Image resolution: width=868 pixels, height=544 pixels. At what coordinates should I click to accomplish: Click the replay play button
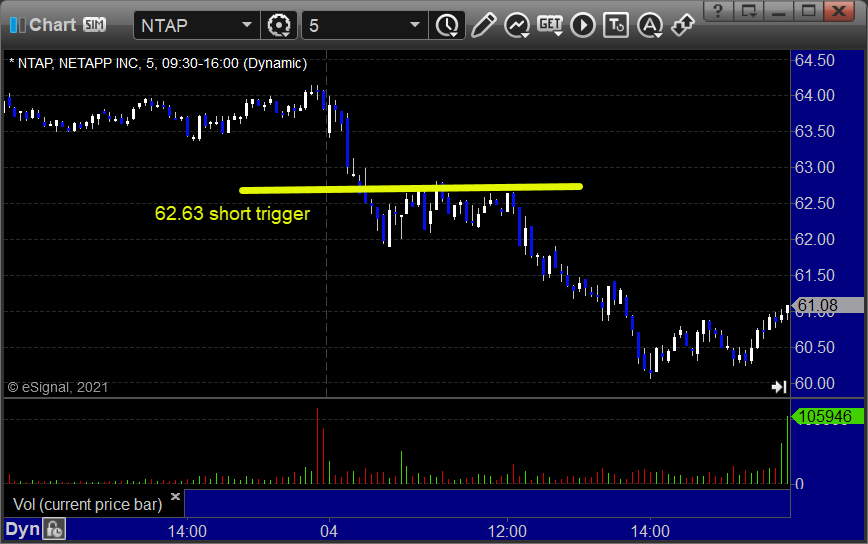pyautogui.click(x=583, y=25)
